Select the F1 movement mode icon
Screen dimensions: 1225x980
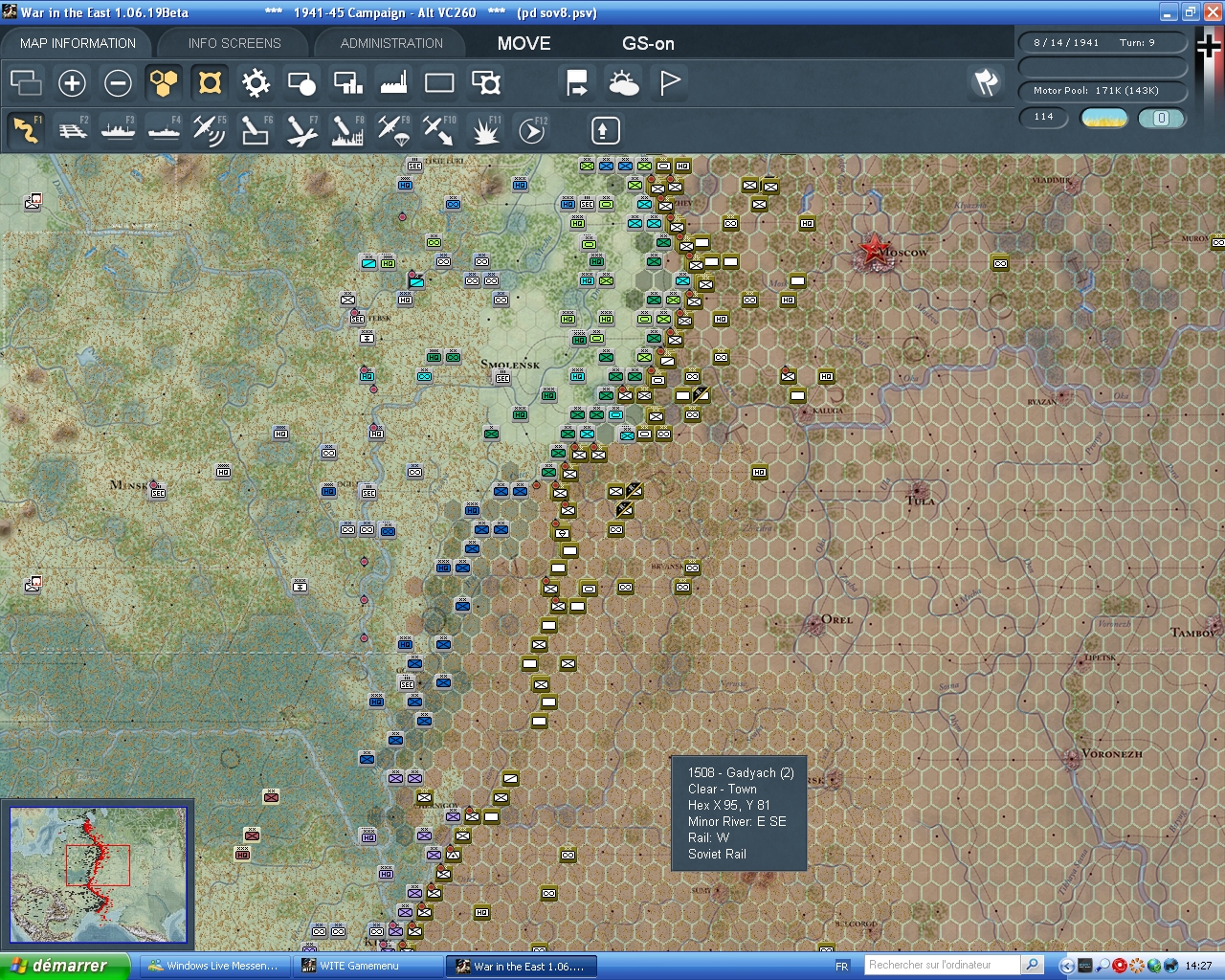click(x=26, y=129)
